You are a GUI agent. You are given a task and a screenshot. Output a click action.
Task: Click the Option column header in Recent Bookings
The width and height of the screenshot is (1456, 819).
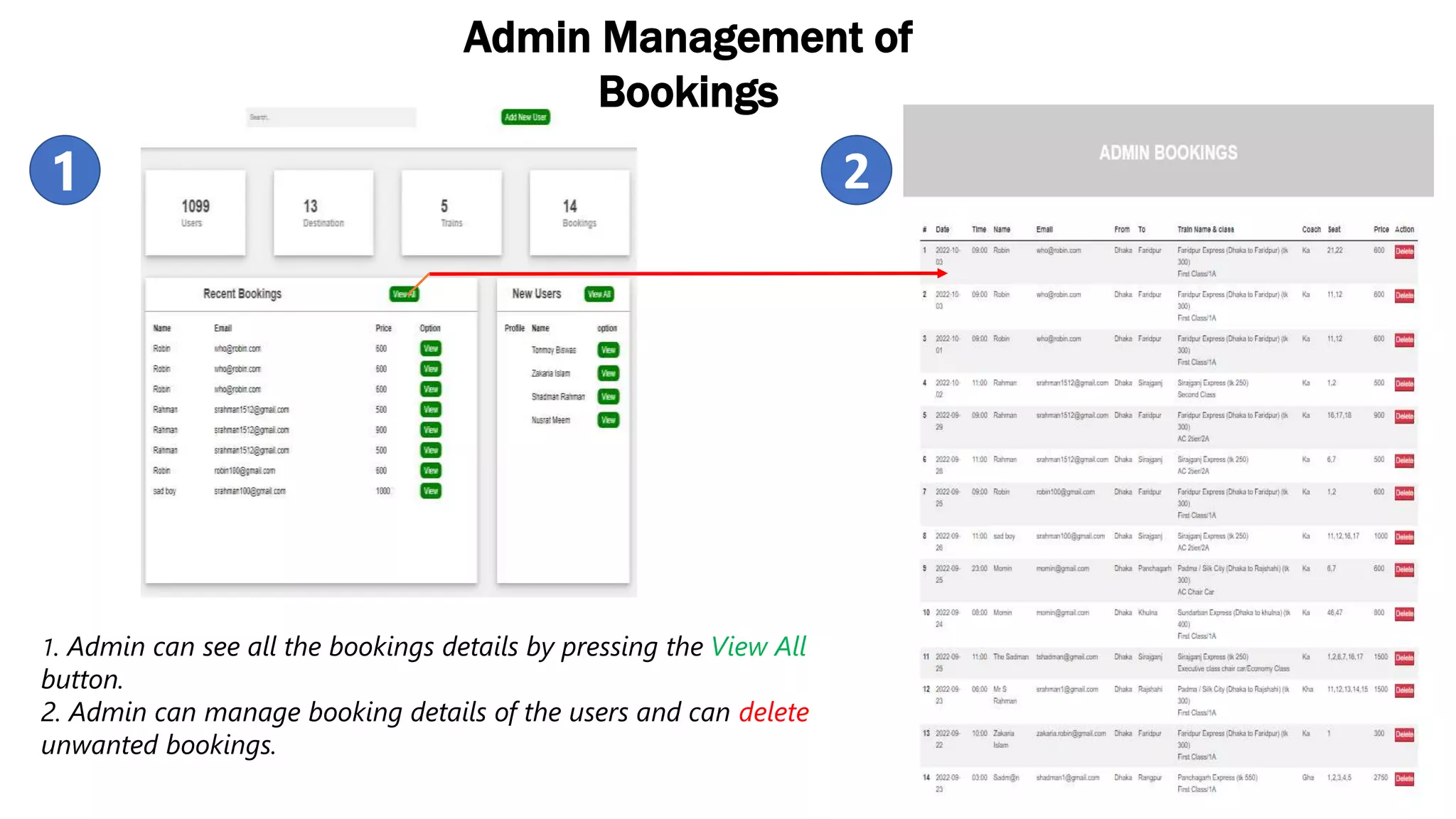click(x=430, y=328)
